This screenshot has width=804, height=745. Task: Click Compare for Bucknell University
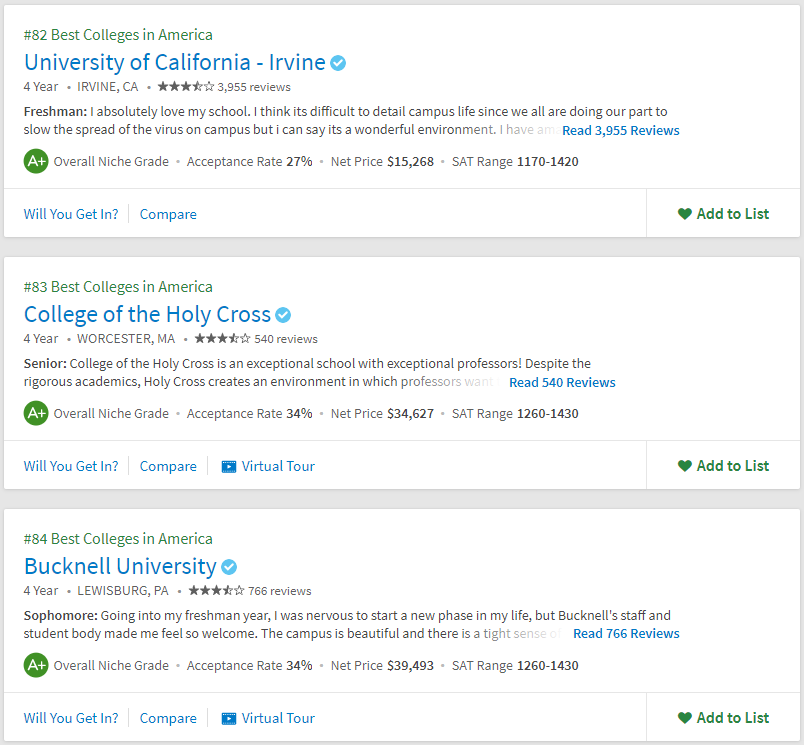[x=168, y=718]
